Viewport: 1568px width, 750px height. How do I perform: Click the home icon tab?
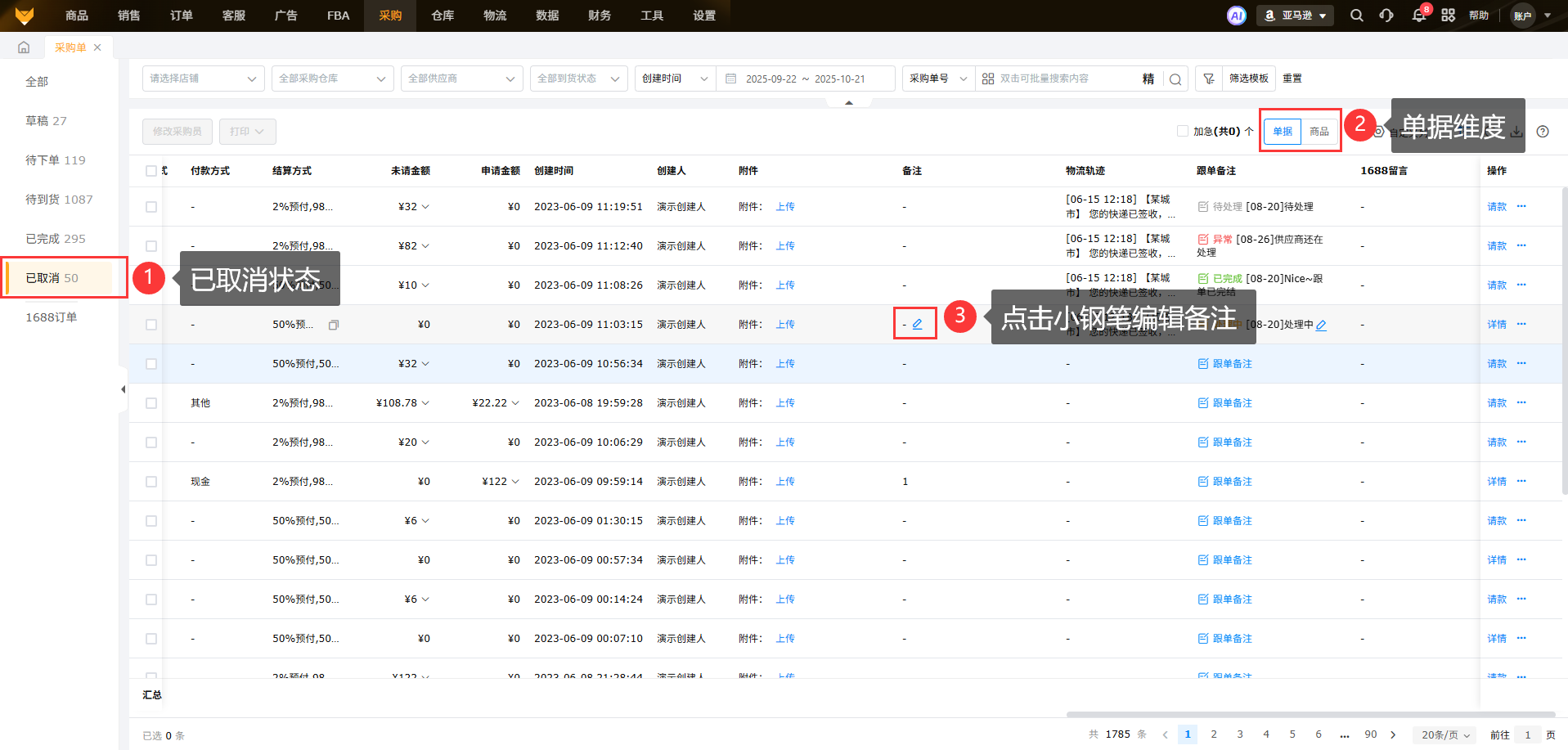point(24,47)
